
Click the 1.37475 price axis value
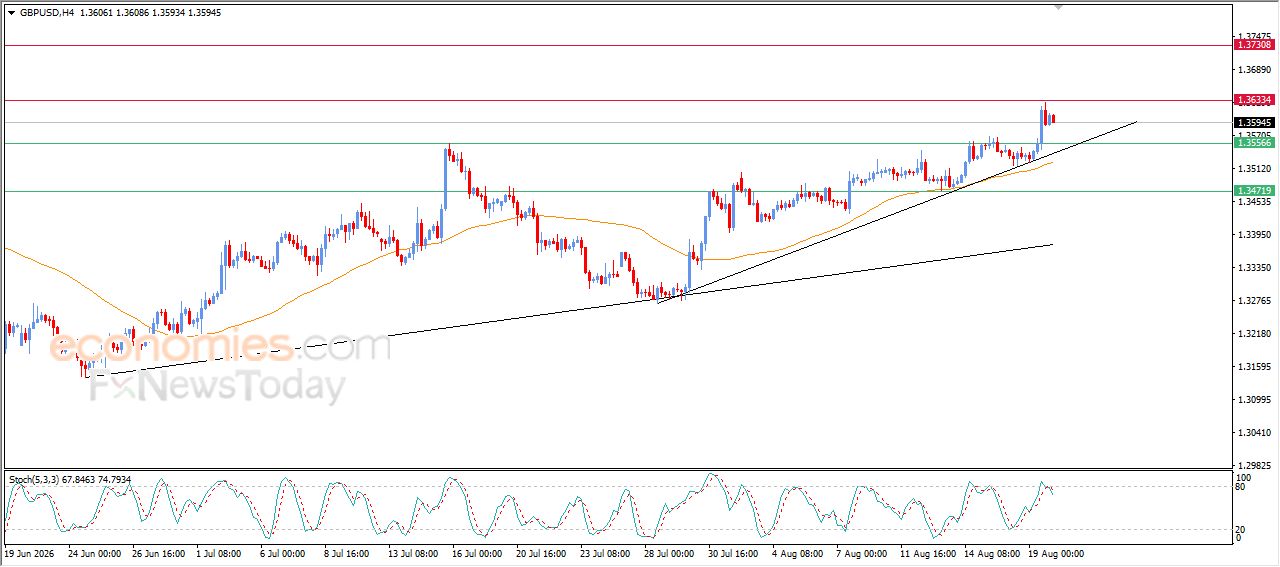coord(1254,36)
